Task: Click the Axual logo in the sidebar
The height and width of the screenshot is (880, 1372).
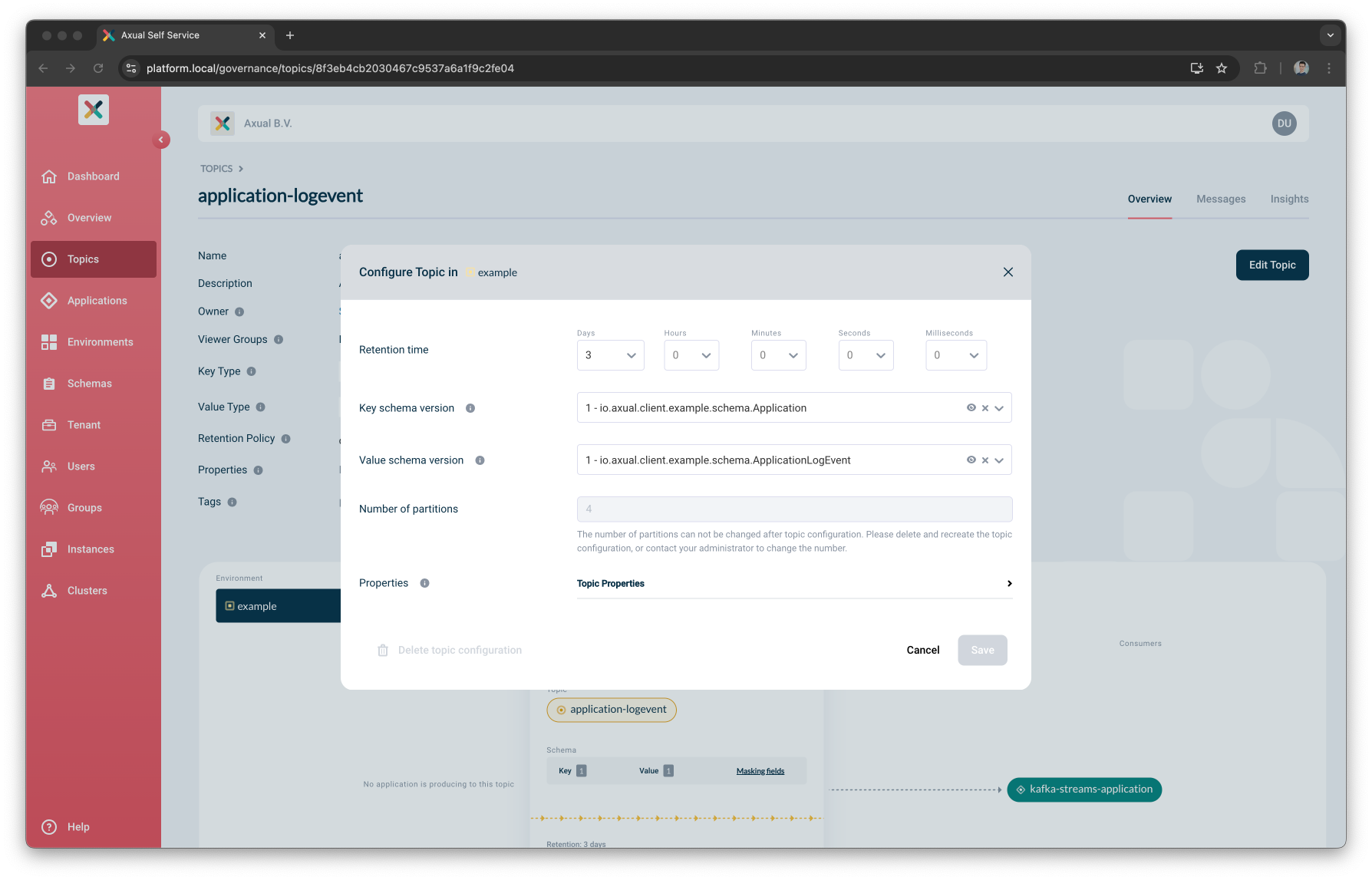Action: click(94, 110)
